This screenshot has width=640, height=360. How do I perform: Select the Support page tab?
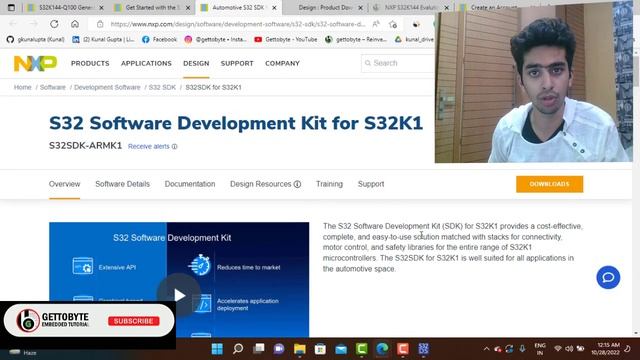(x=371, y=184)
